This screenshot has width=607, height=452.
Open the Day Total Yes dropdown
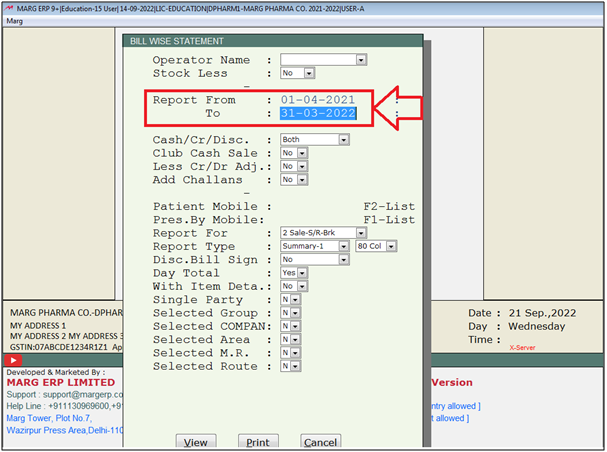point(302,273)
